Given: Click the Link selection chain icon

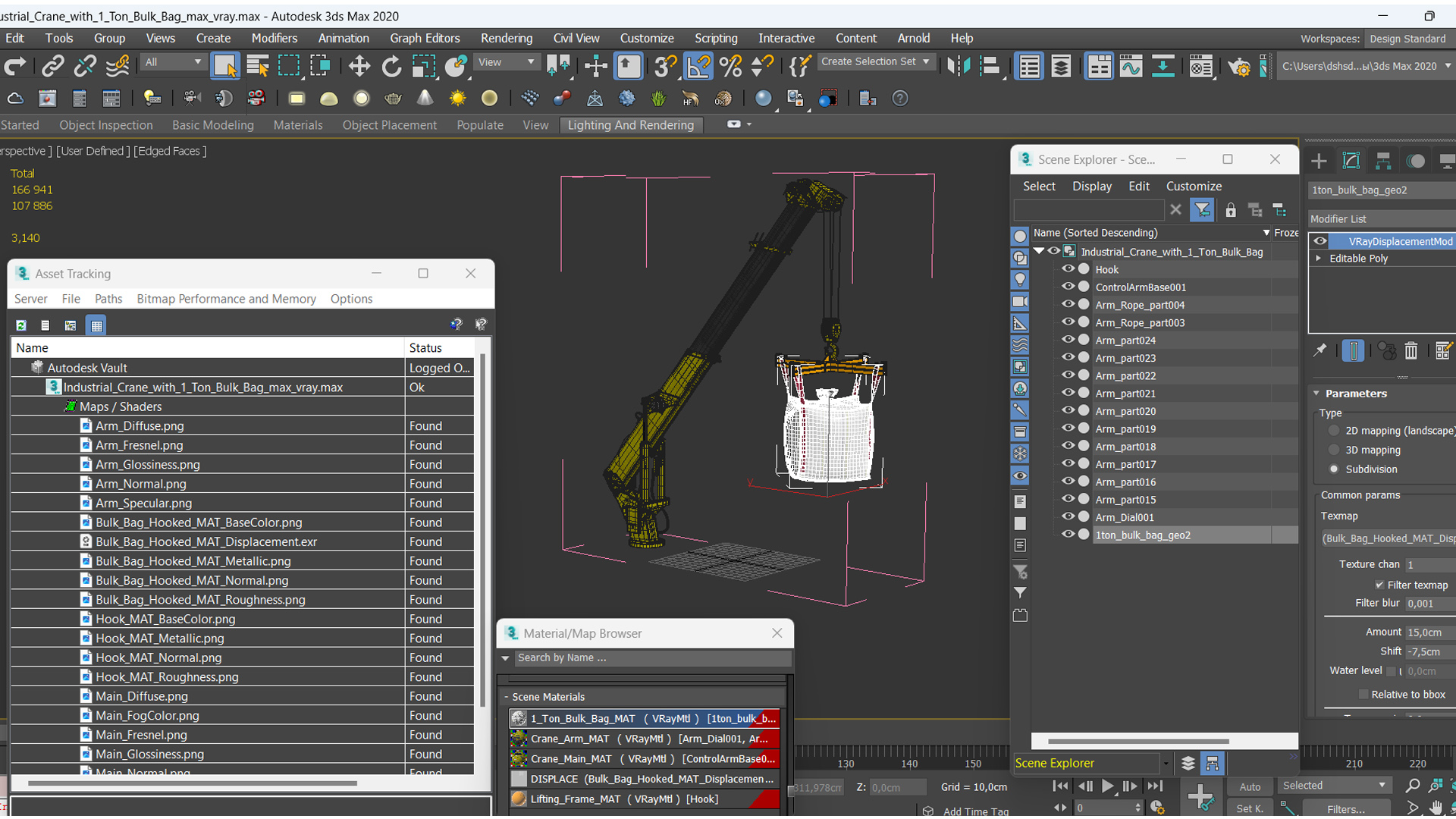Looking at the screenshot, I should (52, 67).
